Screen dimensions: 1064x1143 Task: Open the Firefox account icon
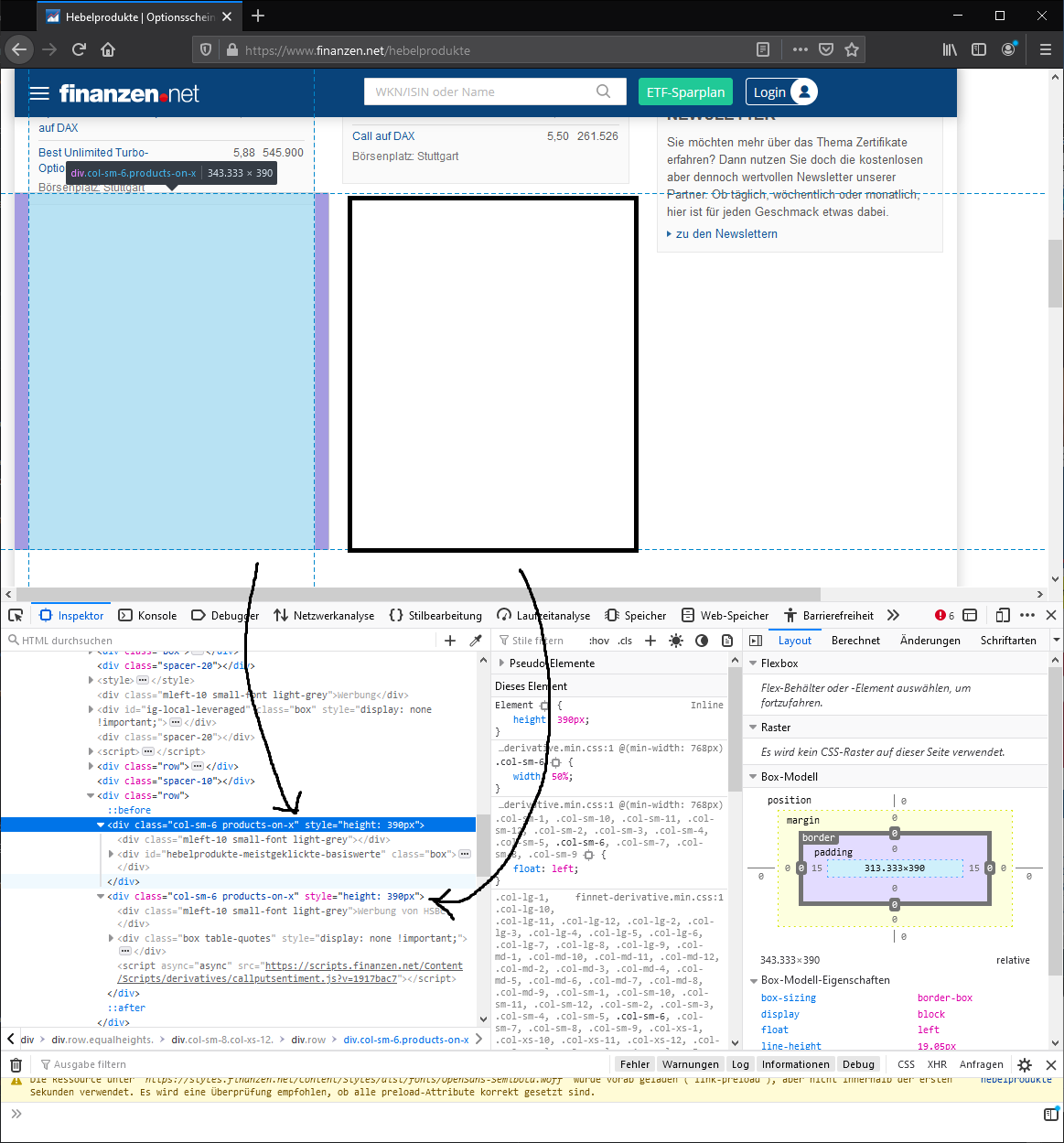[1008, 49]
